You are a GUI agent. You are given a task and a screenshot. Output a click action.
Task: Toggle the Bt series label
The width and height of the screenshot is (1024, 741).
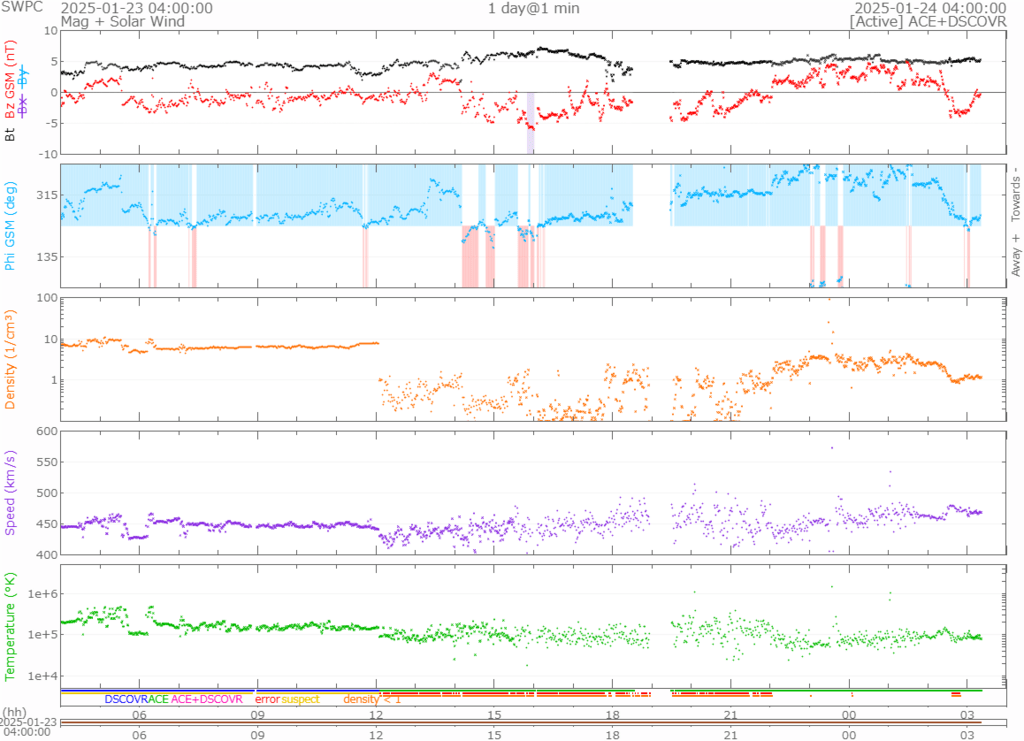[11, 134]
